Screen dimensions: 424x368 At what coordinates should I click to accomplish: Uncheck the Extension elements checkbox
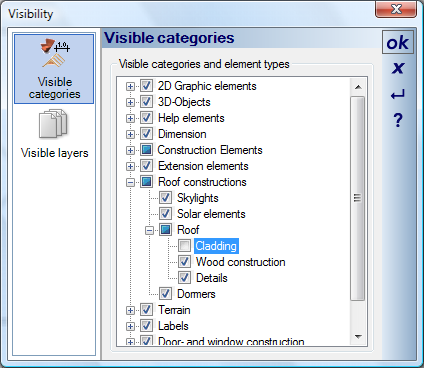[x=146, y=166]
